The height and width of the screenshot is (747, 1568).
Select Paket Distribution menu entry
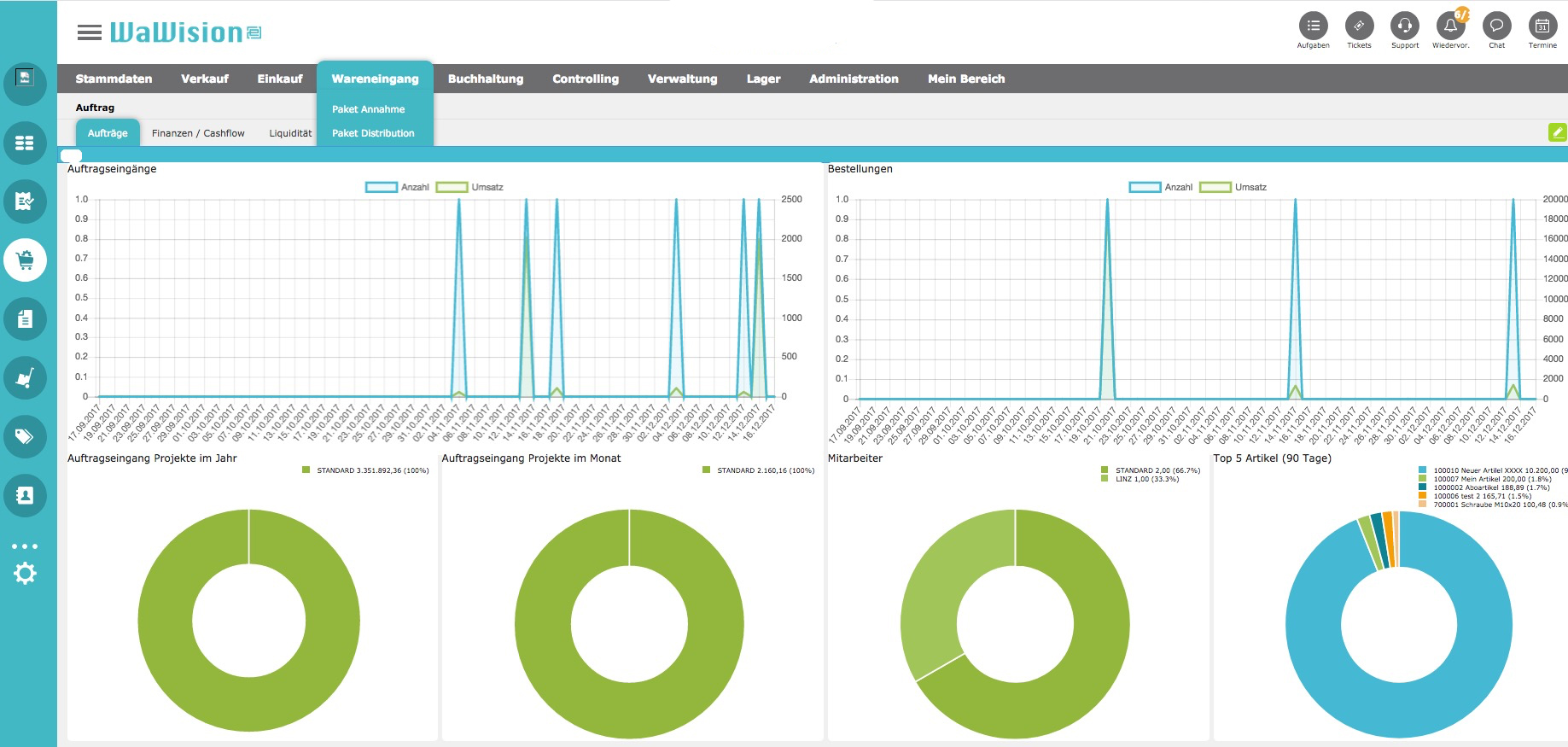[373, 133]
